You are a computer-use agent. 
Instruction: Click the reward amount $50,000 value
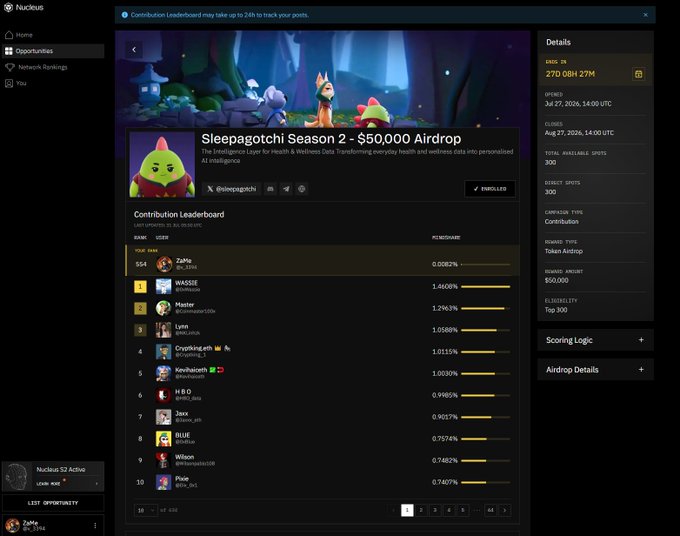(x=556, y=280)
